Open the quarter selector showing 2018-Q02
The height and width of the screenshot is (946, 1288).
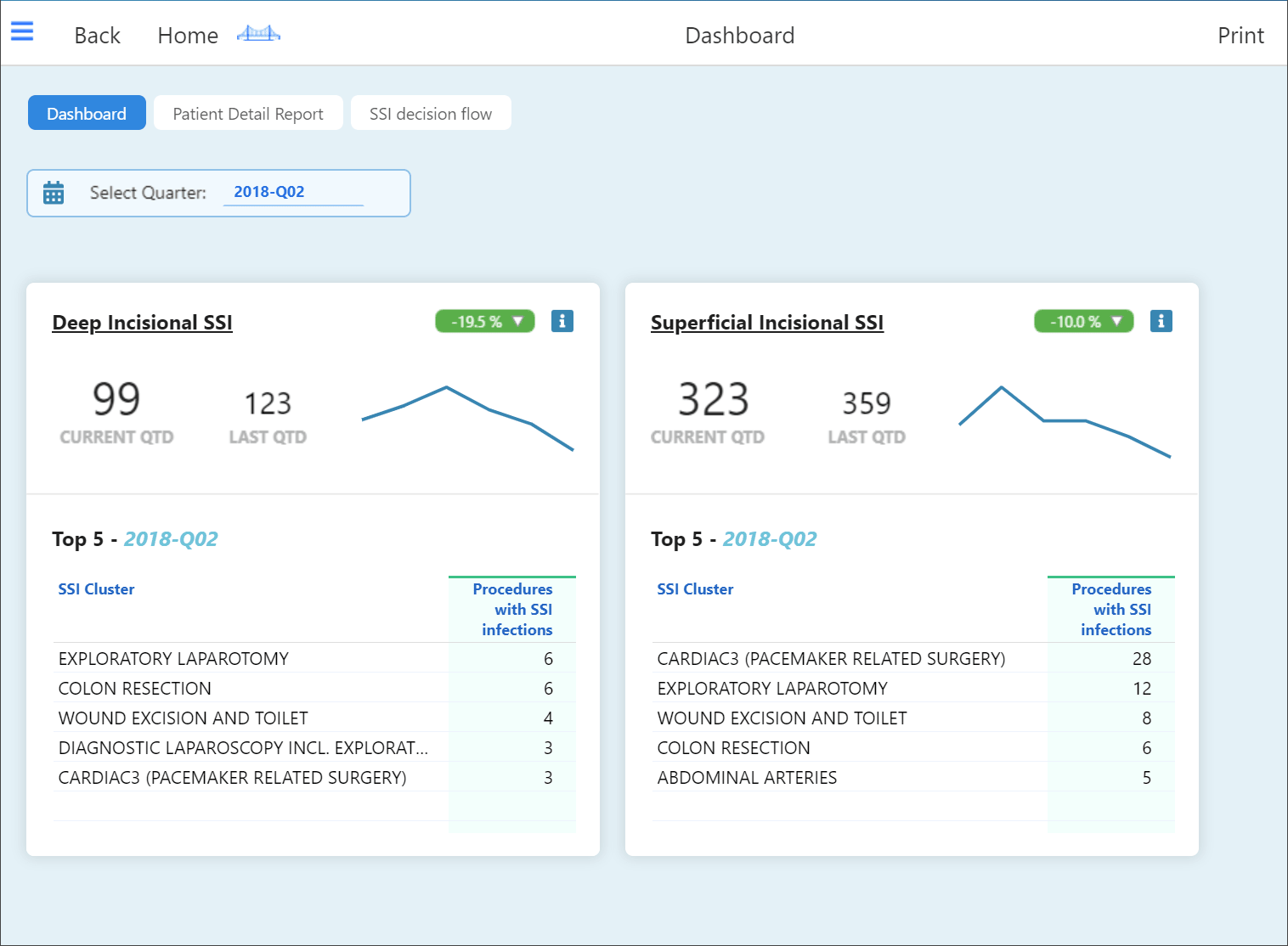(293, 193)
